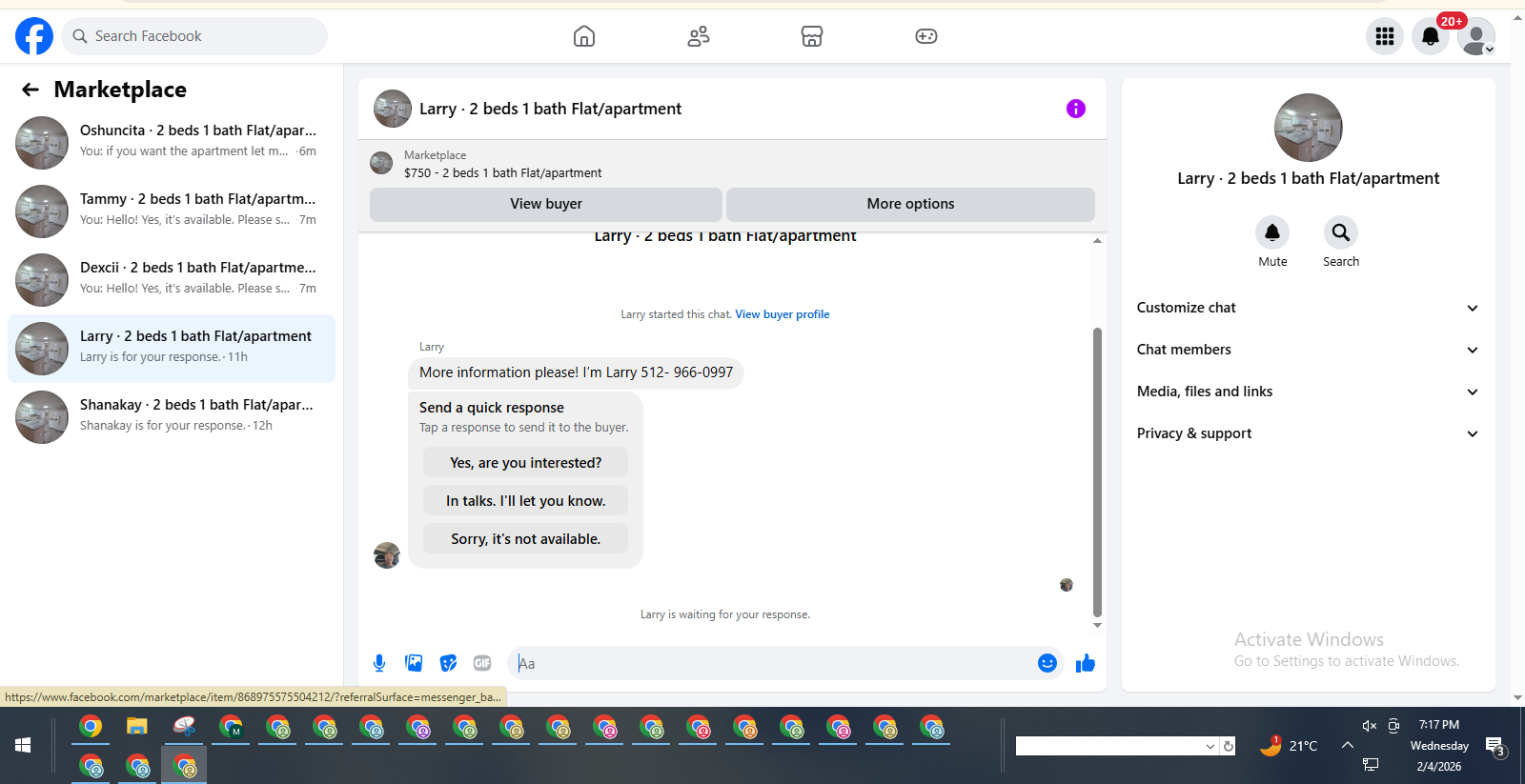Open the Windows notification center icon
This screenshot has height=784, width=1525.
coord(1494,747)
